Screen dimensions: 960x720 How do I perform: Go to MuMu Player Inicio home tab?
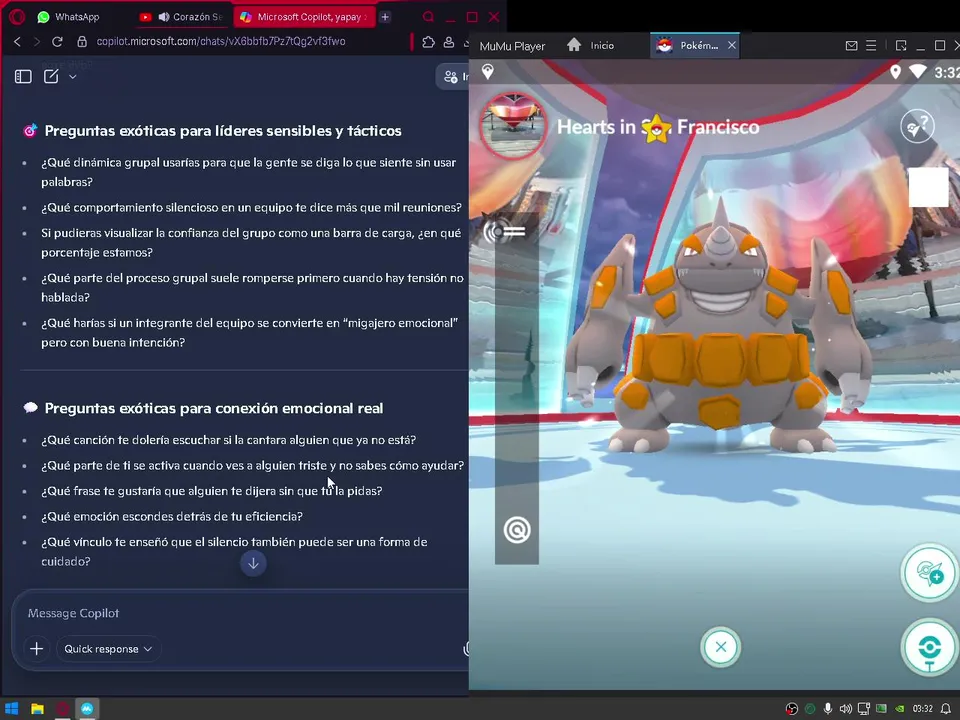[x=590, y=45]
